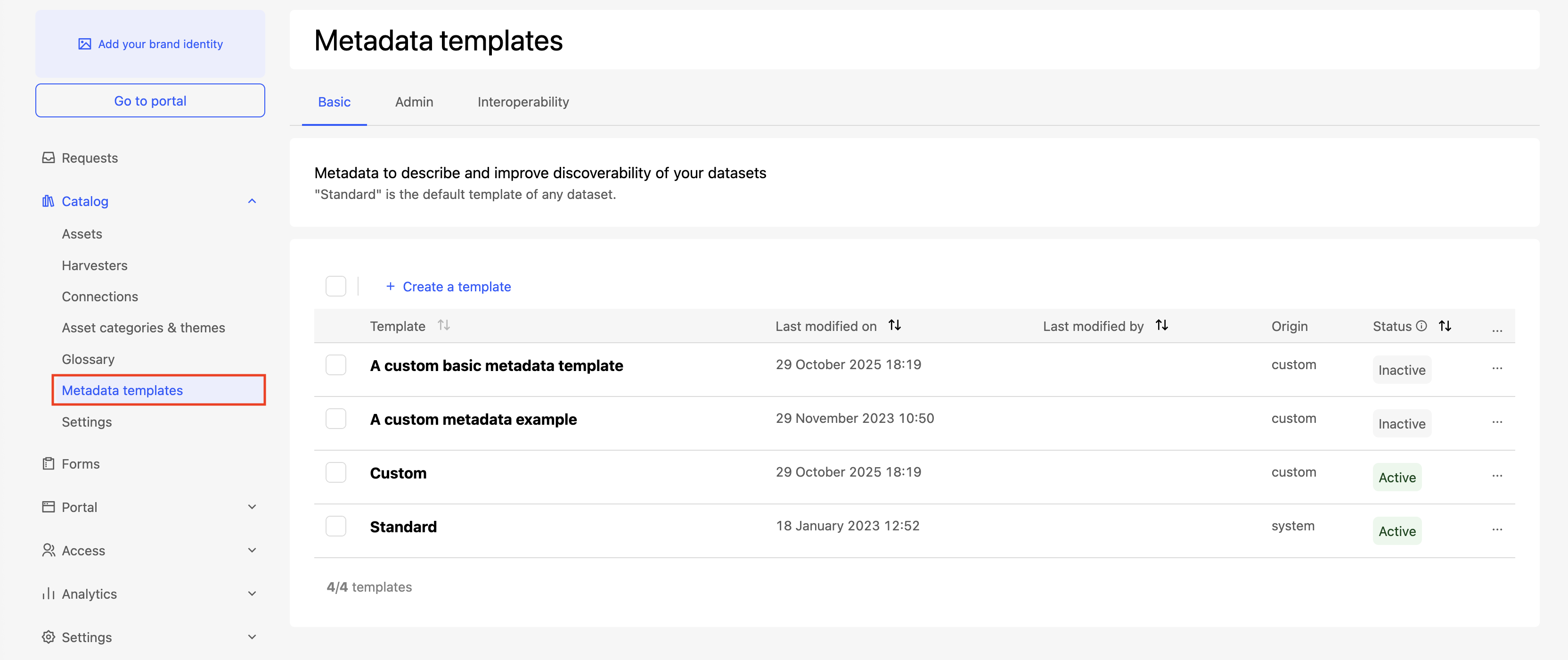Open Asset categories & themes
Image resolution: width=1568 pixels, height=660 pixels.
143,328
